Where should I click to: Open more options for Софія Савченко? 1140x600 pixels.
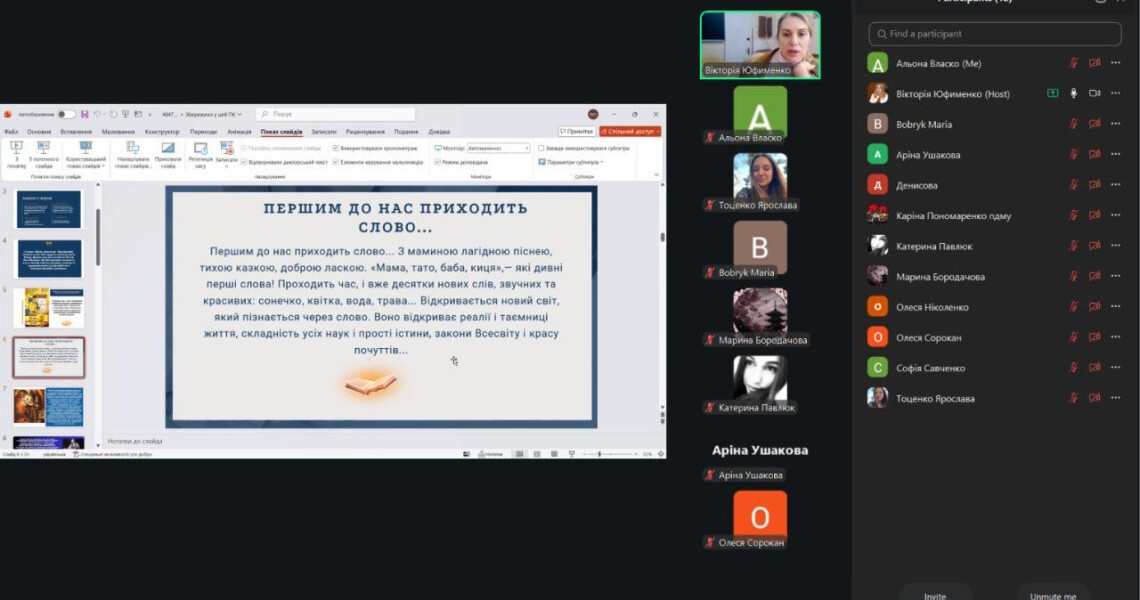1115,367
